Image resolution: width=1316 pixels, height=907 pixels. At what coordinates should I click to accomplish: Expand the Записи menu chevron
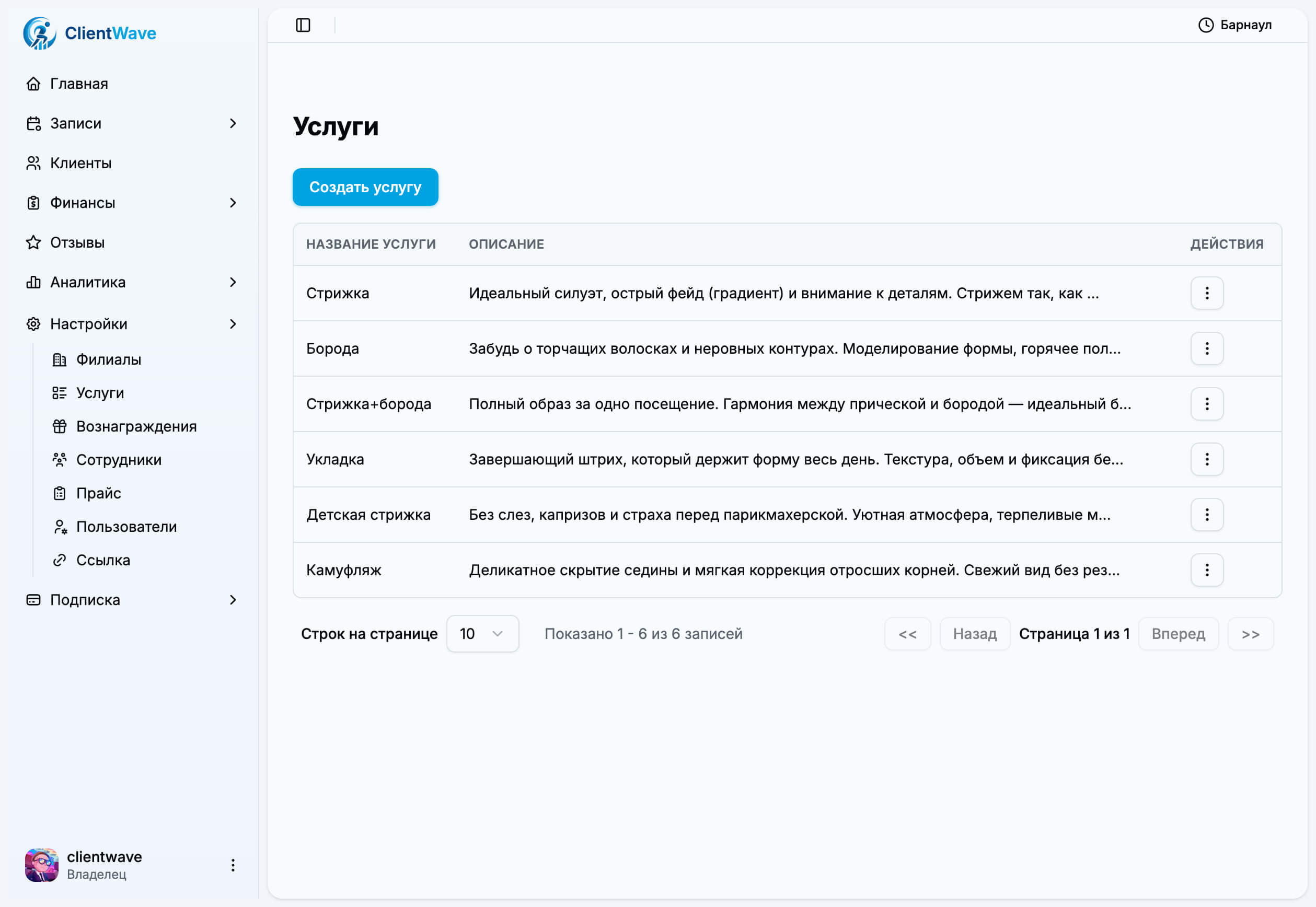coord(233,123)
